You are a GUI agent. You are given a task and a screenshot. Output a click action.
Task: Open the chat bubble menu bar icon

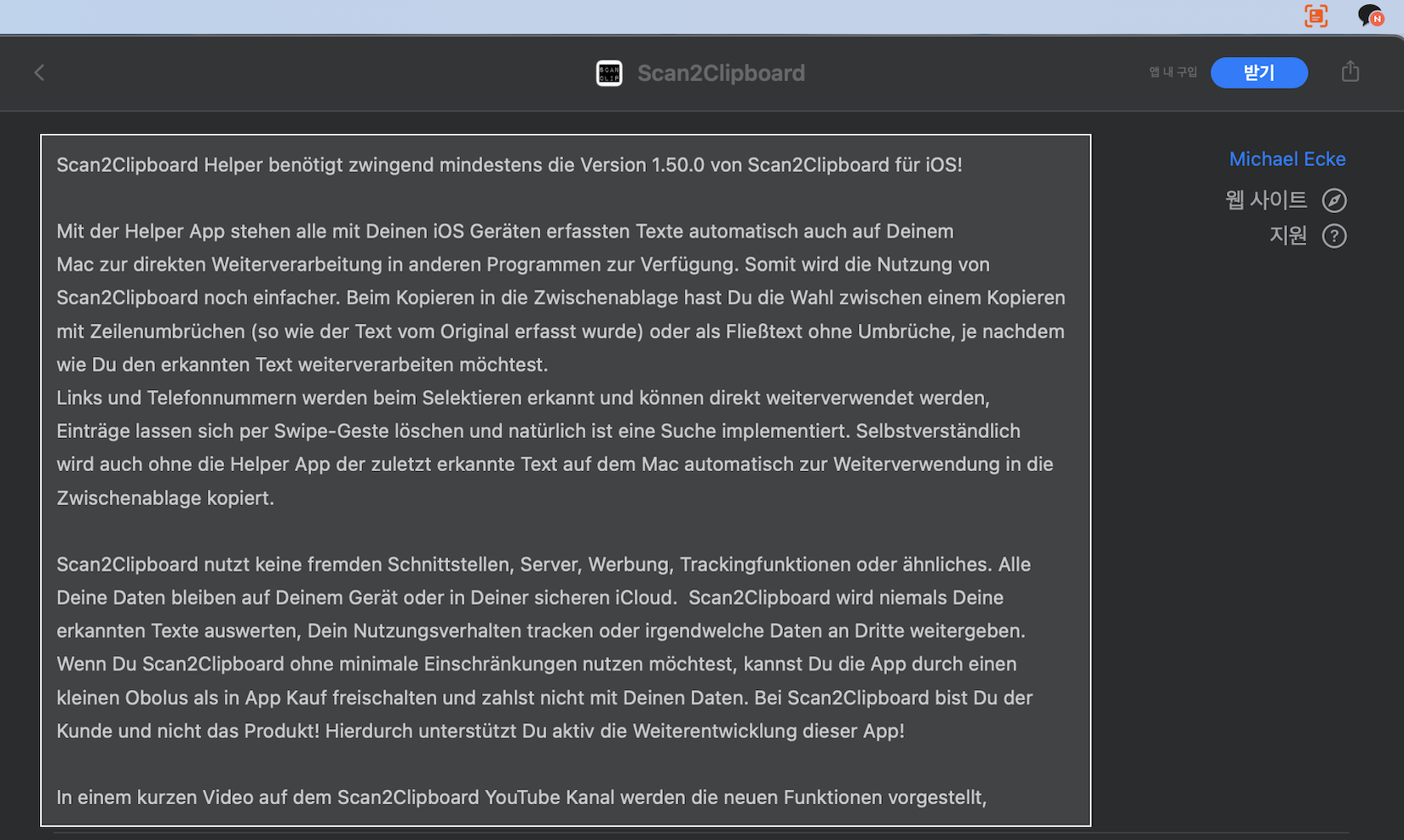click(x=1370, y=15)
